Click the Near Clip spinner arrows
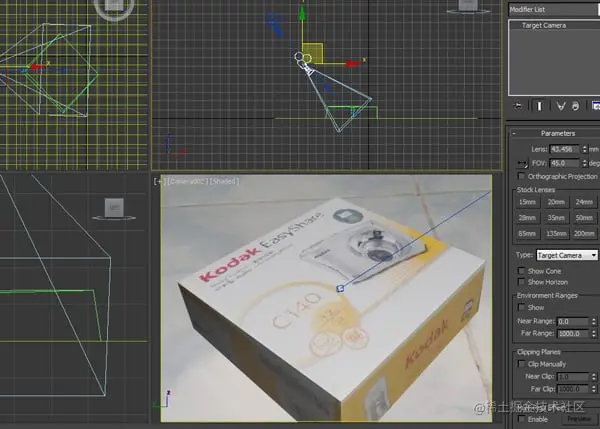This screenshot has height=429, width=600. tap(593, 377)
